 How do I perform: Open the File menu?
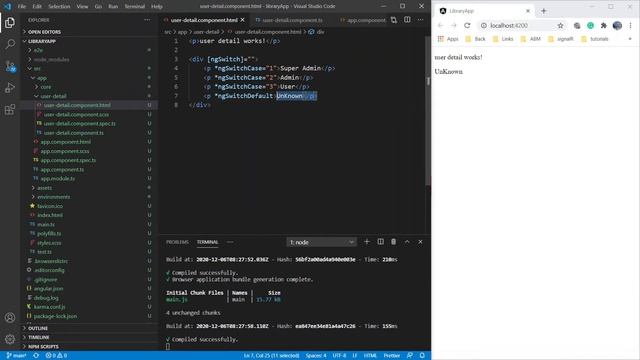coord(22,7)
